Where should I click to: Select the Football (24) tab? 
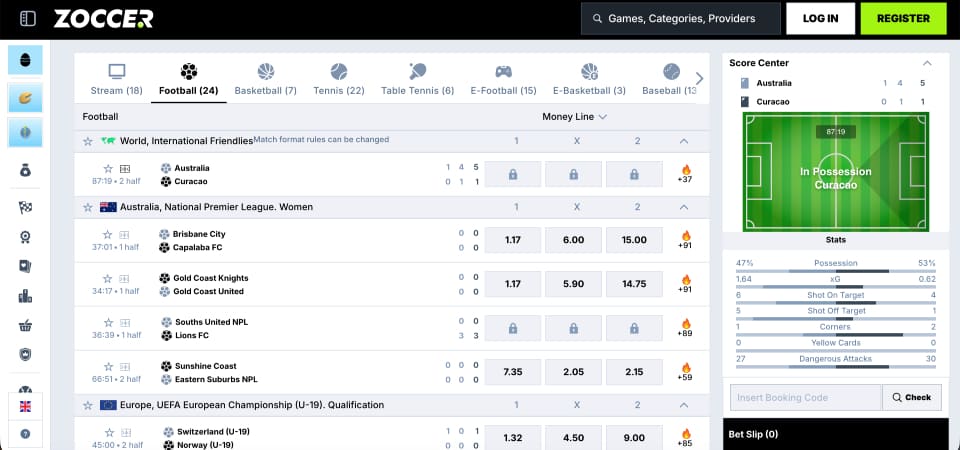189,80
